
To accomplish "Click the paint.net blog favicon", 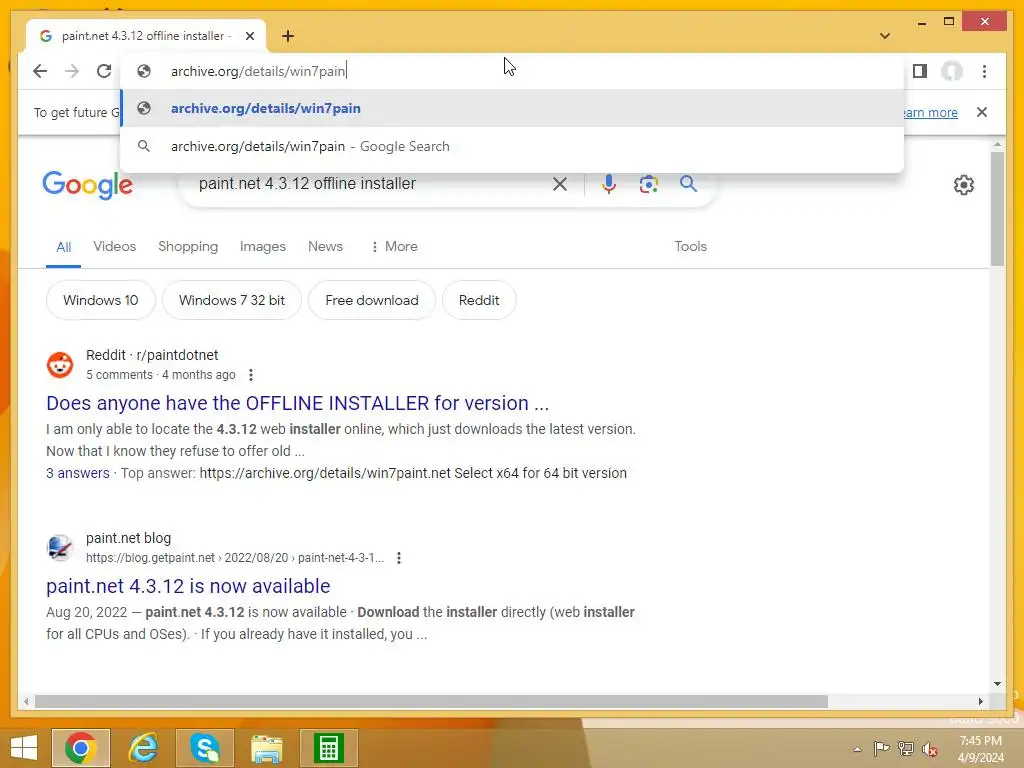I will click(x=60, y=548).
